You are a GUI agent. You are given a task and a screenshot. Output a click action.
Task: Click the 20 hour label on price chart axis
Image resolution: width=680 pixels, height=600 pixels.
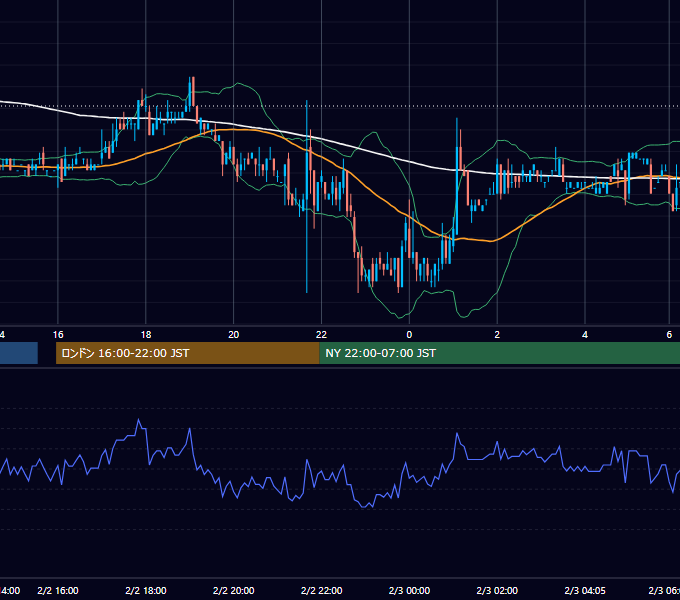point(234,335)
